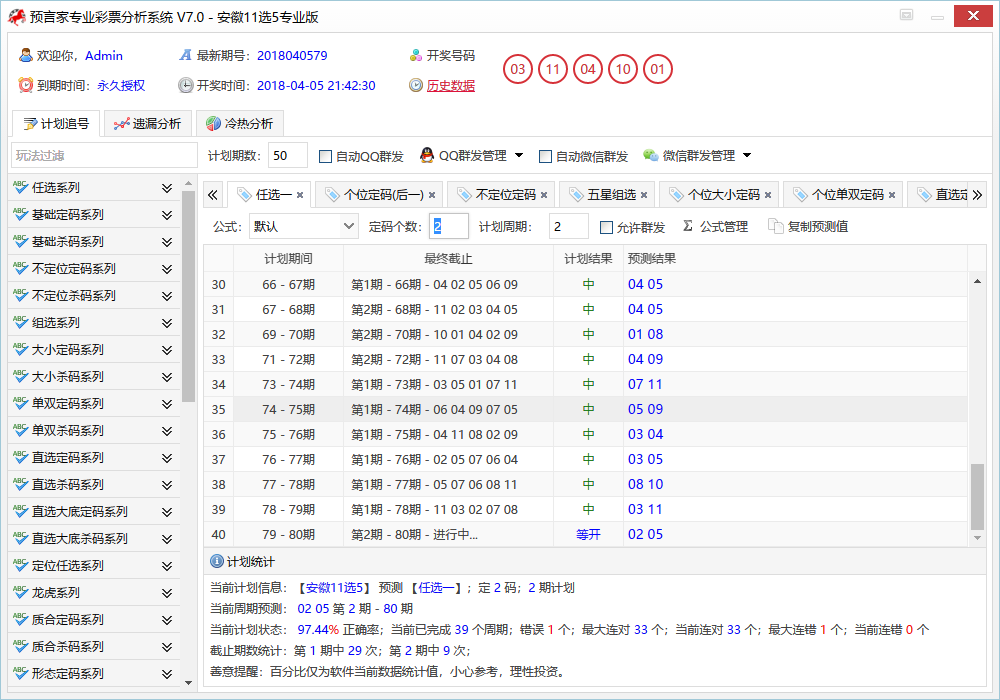Viewport: 1000px width, 700px height.
Task: Click the red ball number 01
Action: [x=658, y=69]
